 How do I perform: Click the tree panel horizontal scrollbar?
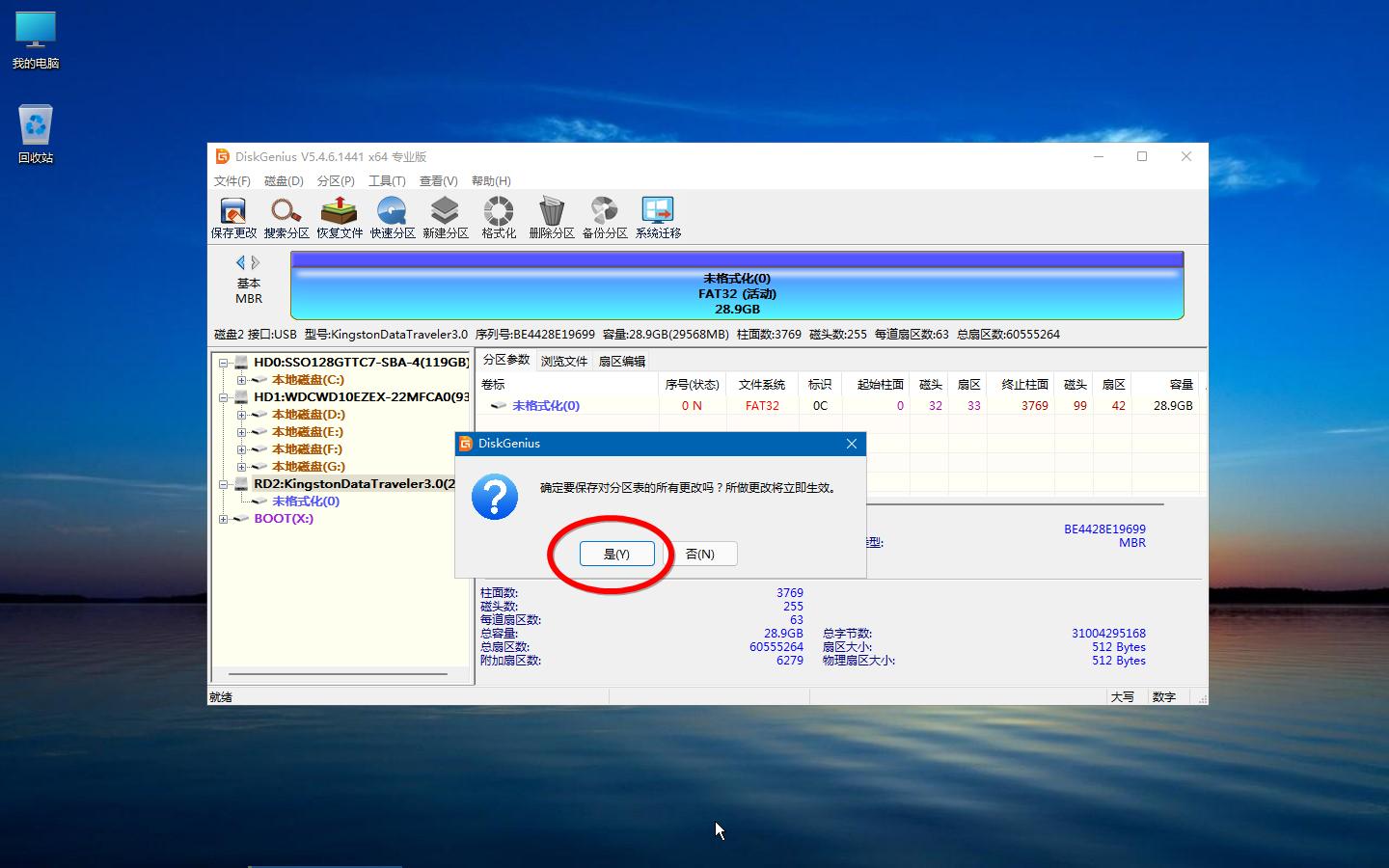(x=338, y=673)
